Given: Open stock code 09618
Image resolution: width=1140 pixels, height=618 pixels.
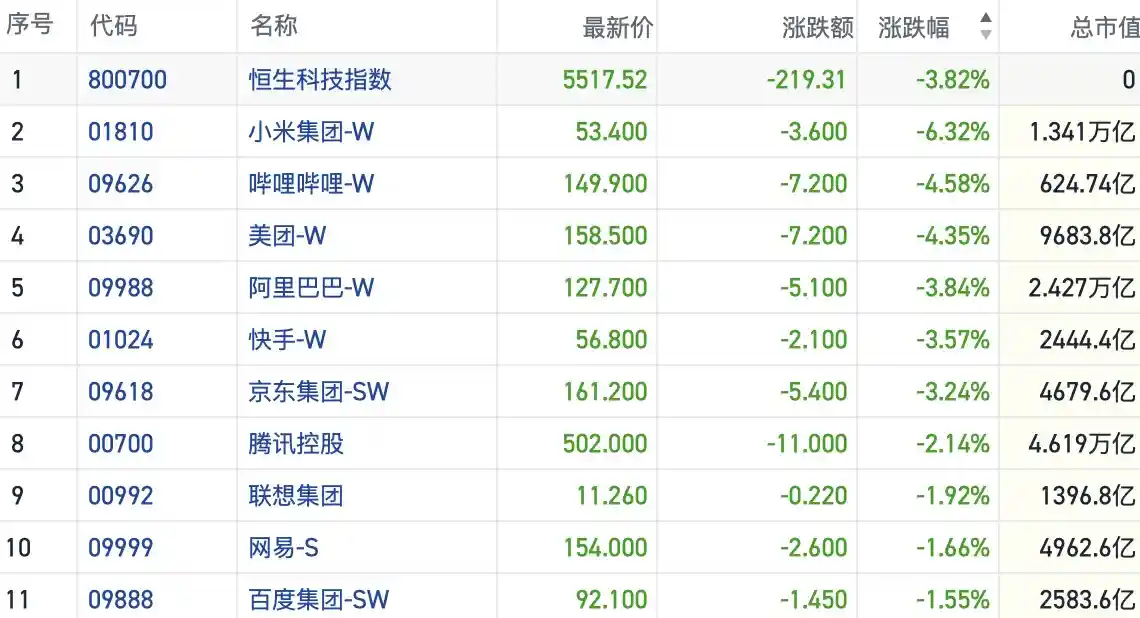Looking at the screenshot, I should pyautogui.click(x=121, y=392).
